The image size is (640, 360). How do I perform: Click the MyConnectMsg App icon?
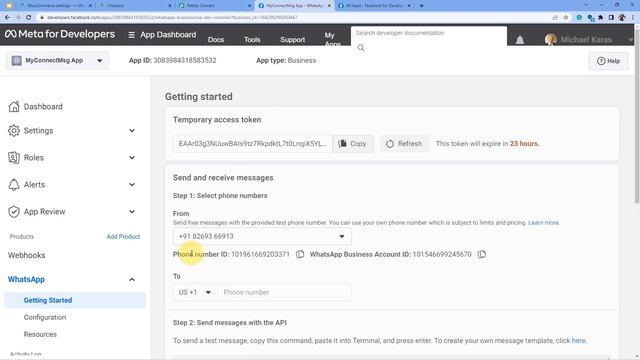coord(16,60)
